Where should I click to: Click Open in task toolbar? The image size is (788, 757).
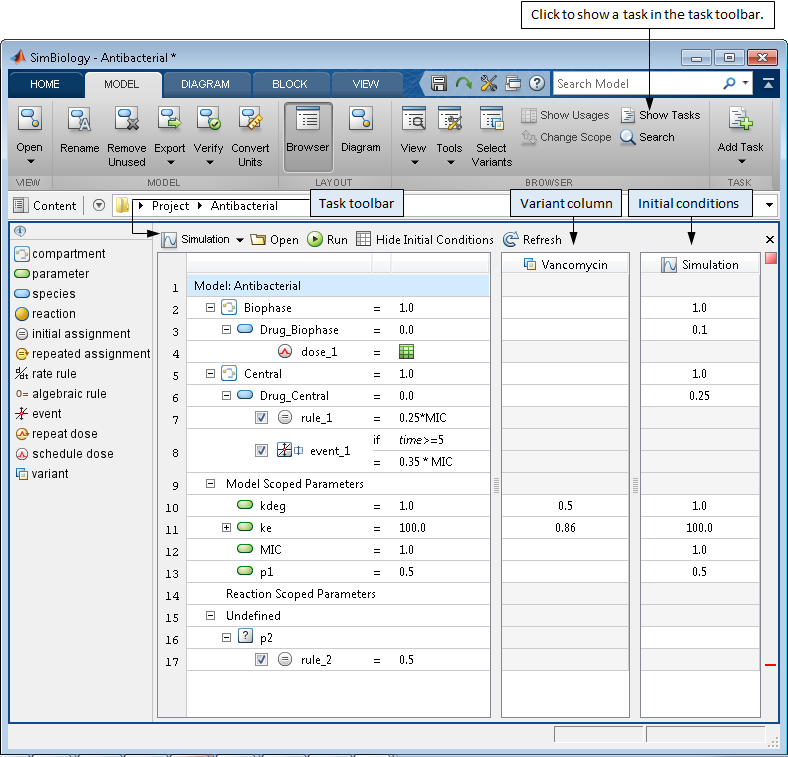[x=274, y=240]
